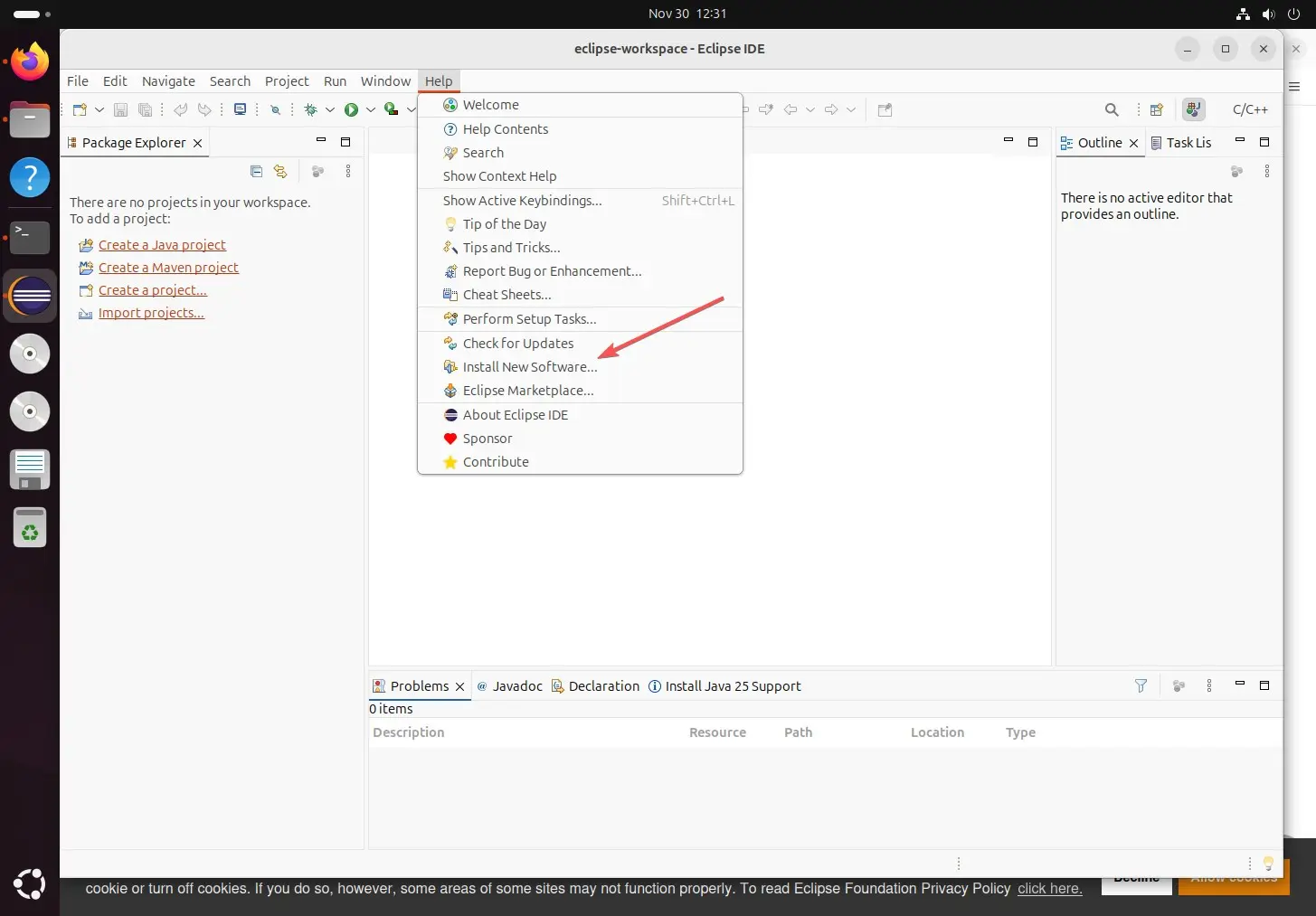Click the Sponsor heart menu entry

click(580, 439)
